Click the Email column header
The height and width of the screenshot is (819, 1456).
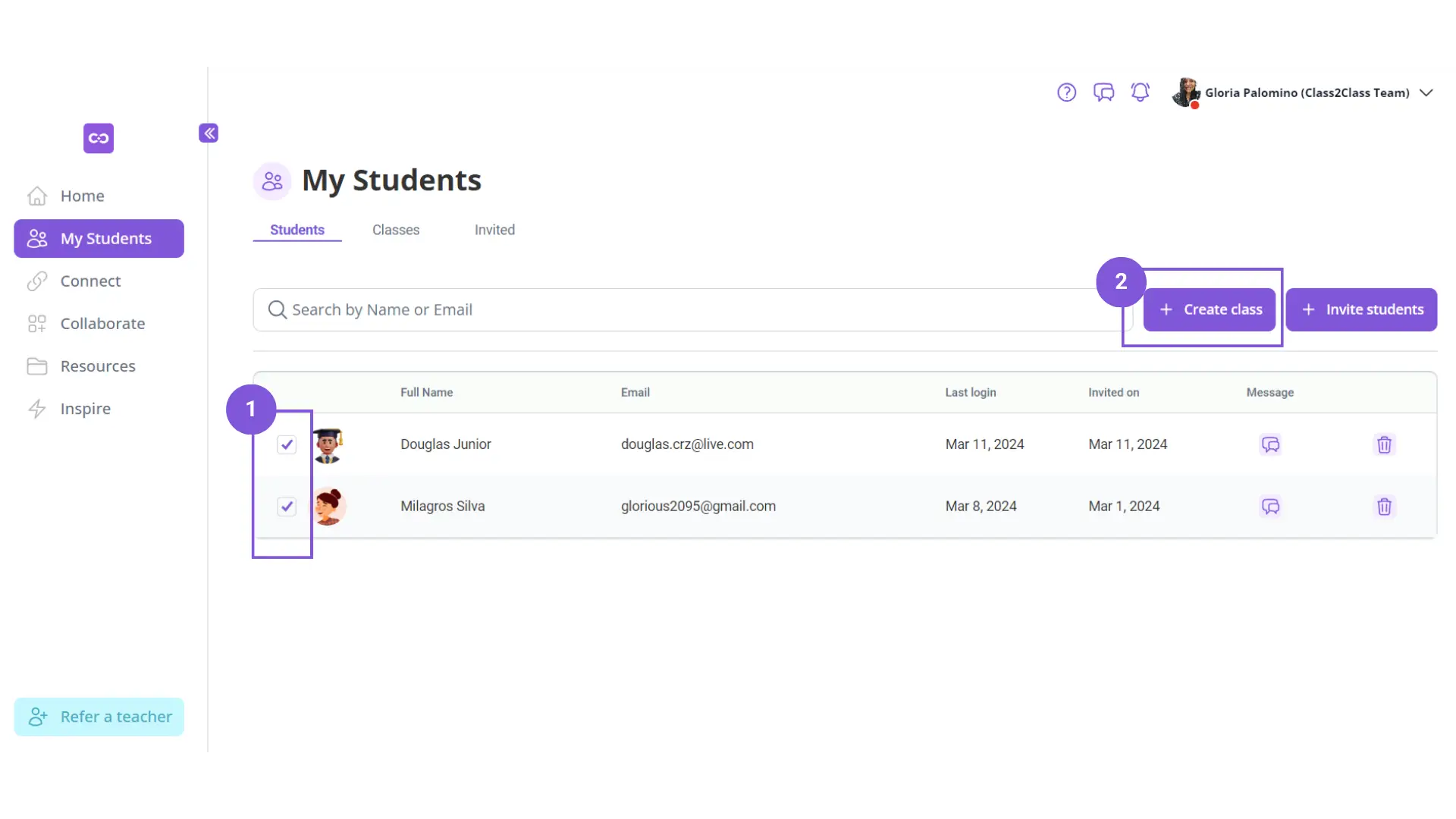point(635,392)
